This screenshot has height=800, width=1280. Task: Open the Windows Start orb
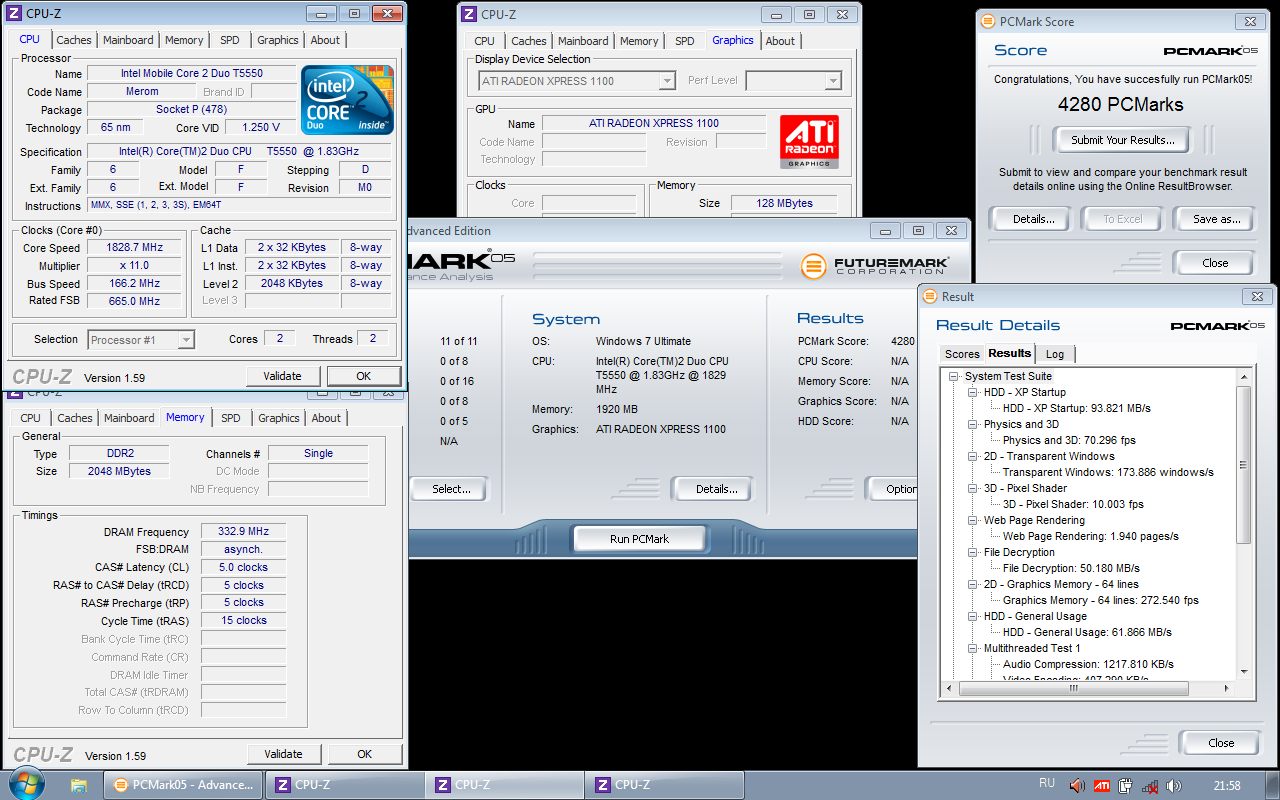[25, 783]
